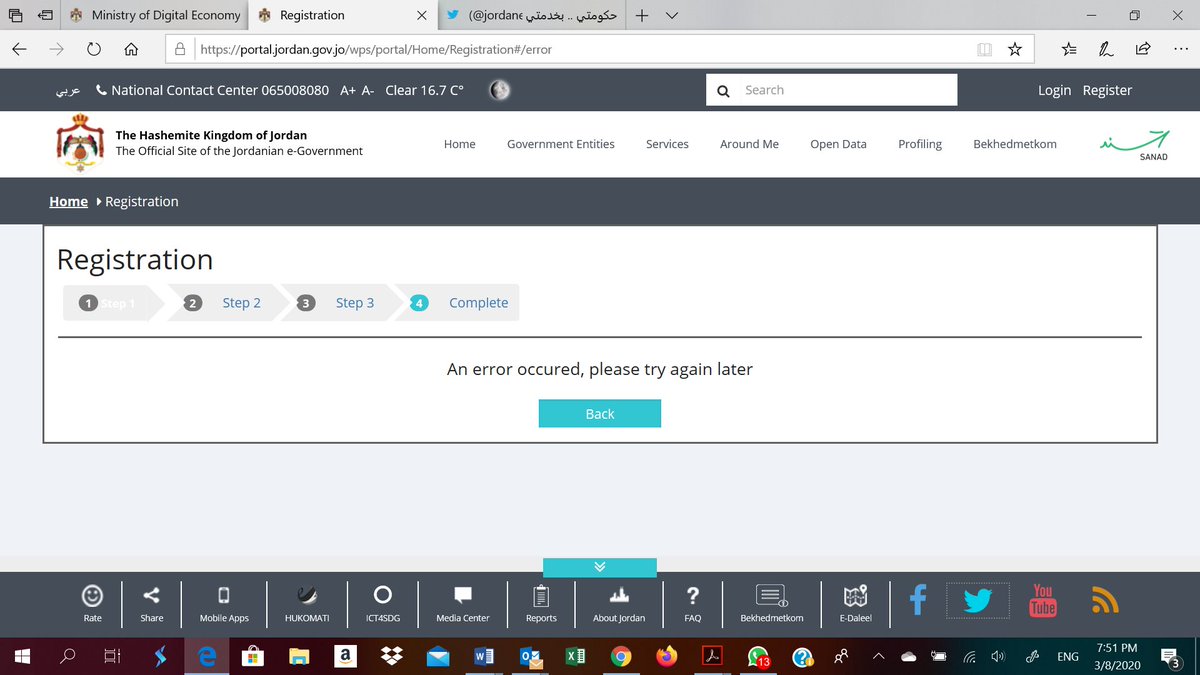Collapse the footer bar with chevron
The width and height of the screenshot is (1200, 675).
point(600,567)
